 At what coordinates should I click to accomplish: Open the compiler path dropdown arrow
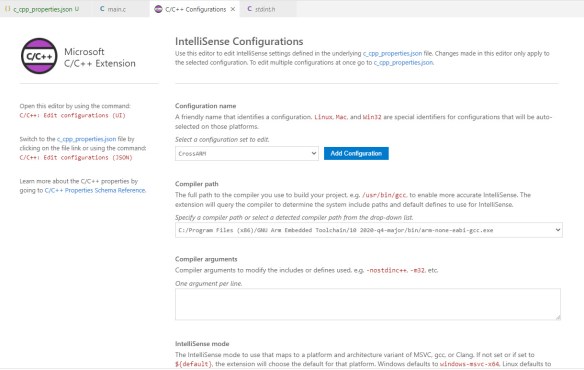(x=558, y=230)
